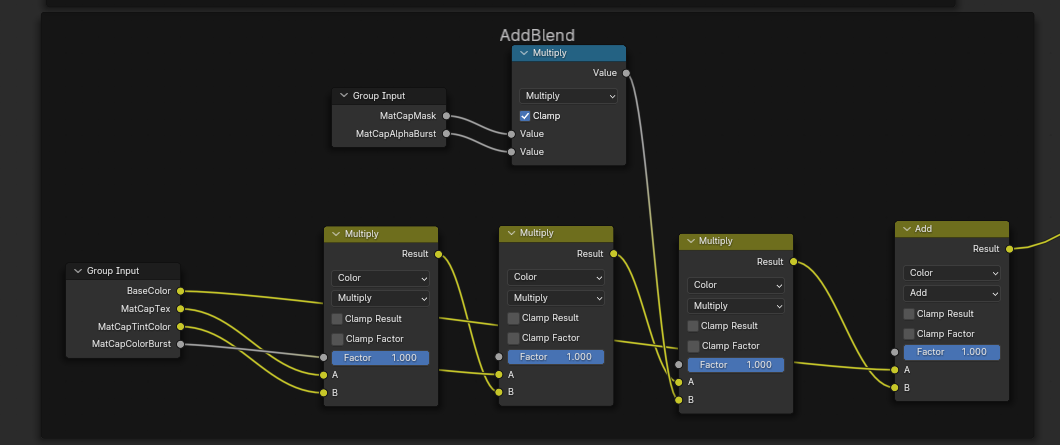Click the AddBlend frame title label
Image resolution: width=1060 pixels, height=445 pixels.
537,35
